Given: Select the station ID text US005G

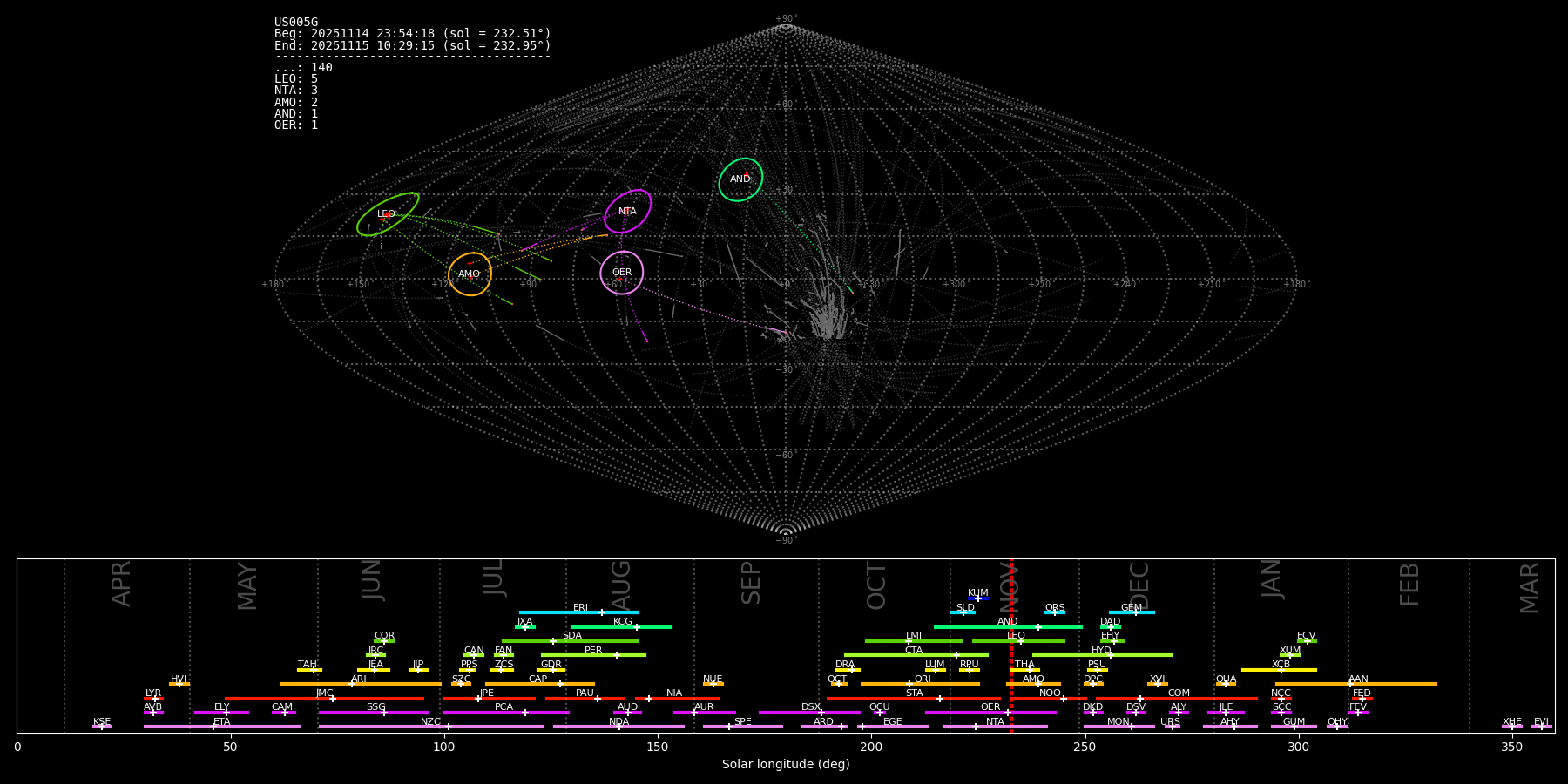Looking at the screenshot, I should coord(296,23).
